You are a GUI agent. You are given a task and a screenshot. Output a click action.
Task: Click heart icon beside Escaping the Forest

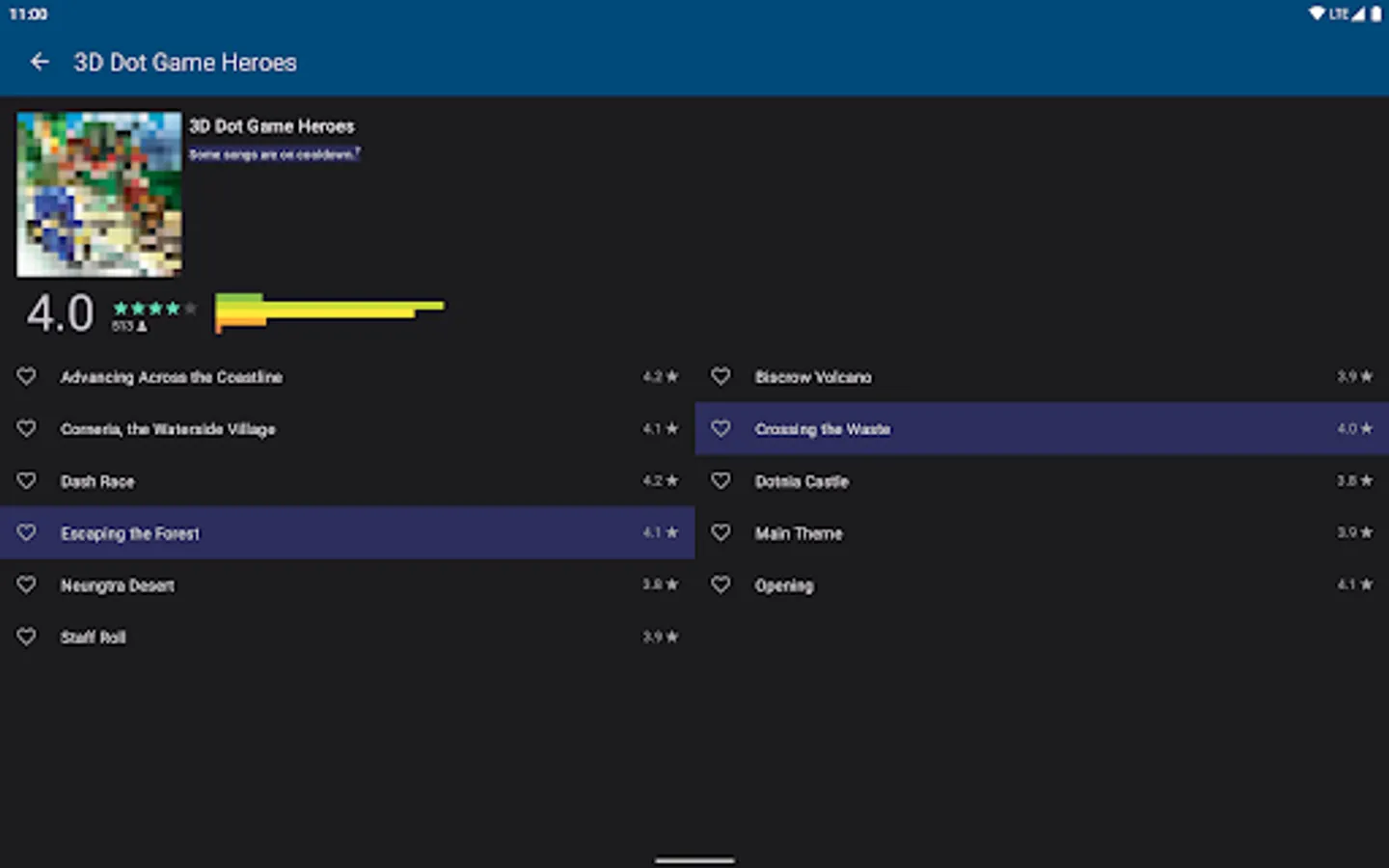(27, 532)
